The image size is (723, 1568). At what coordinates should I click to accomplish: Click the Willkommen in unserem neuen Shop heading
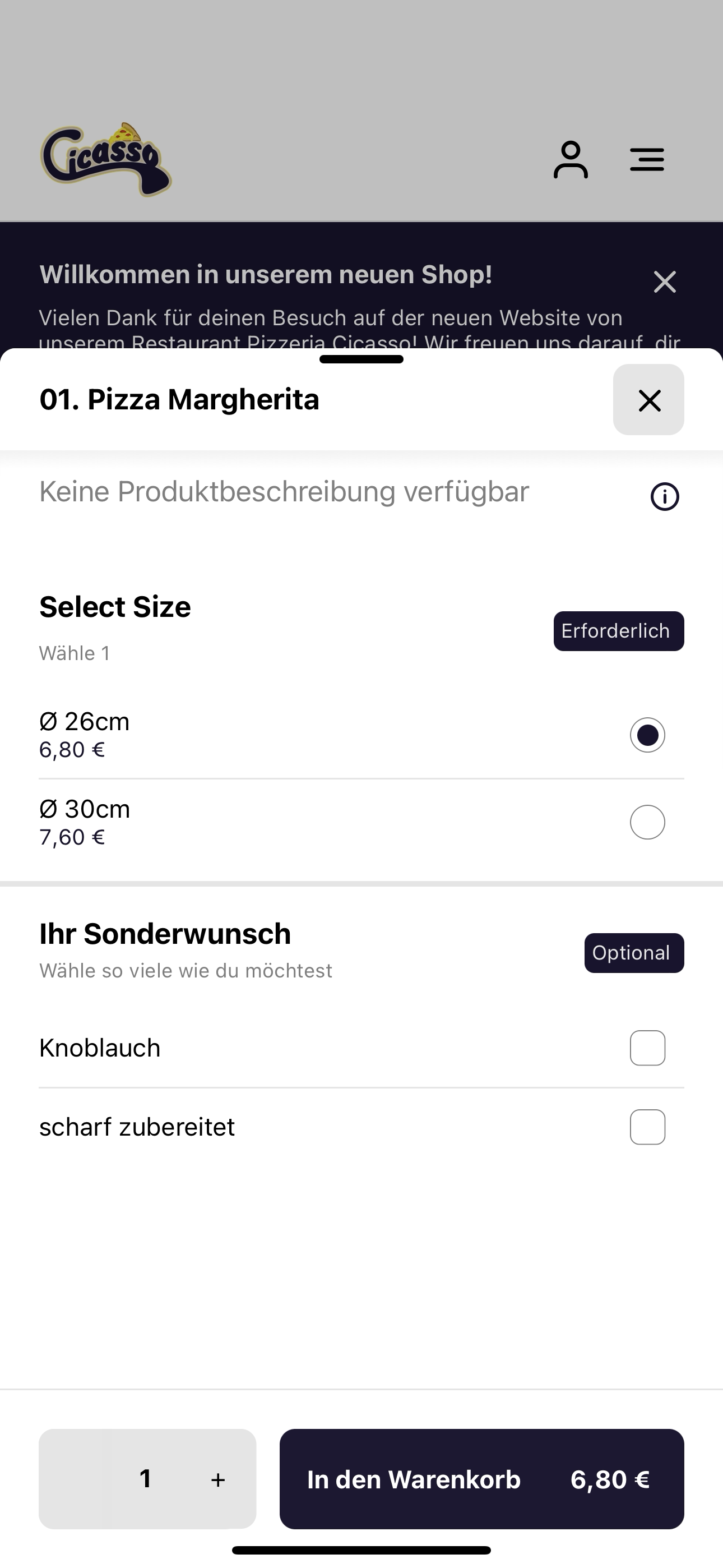[x=266, y=275]
